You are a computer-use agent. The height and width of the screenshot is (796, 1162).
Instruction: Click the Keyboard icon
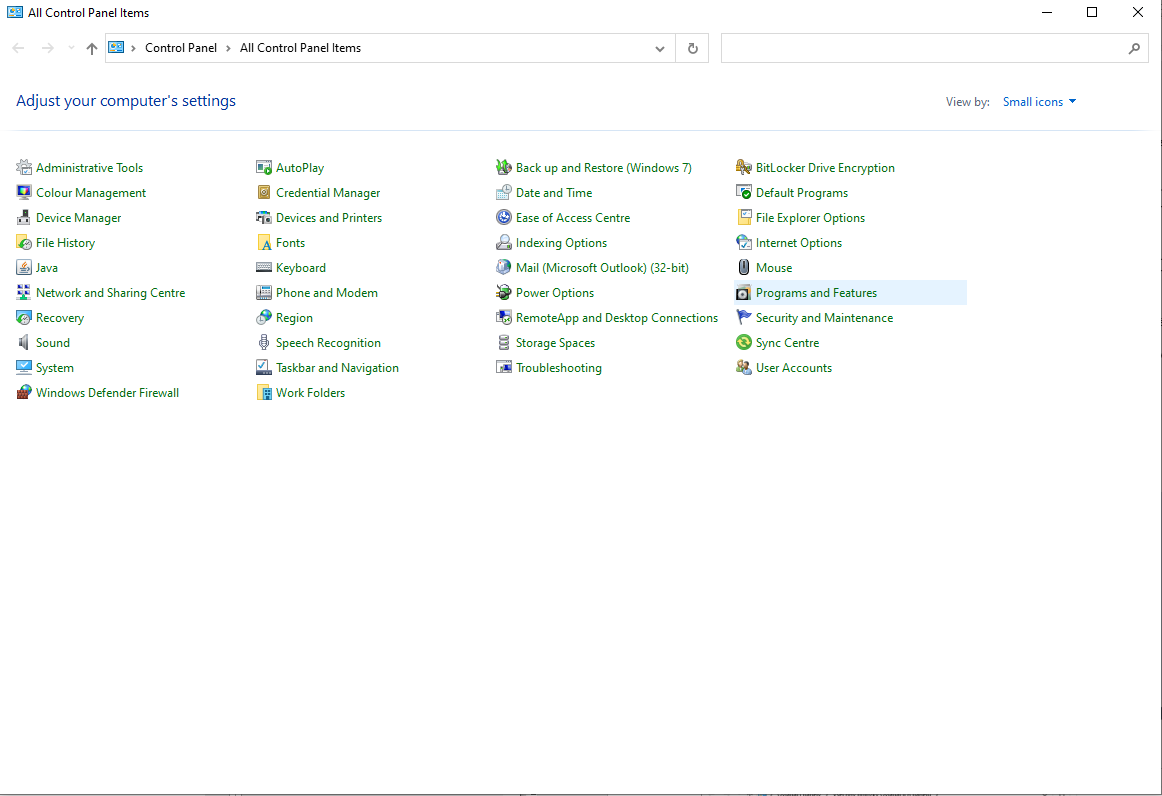coord(264,268)
